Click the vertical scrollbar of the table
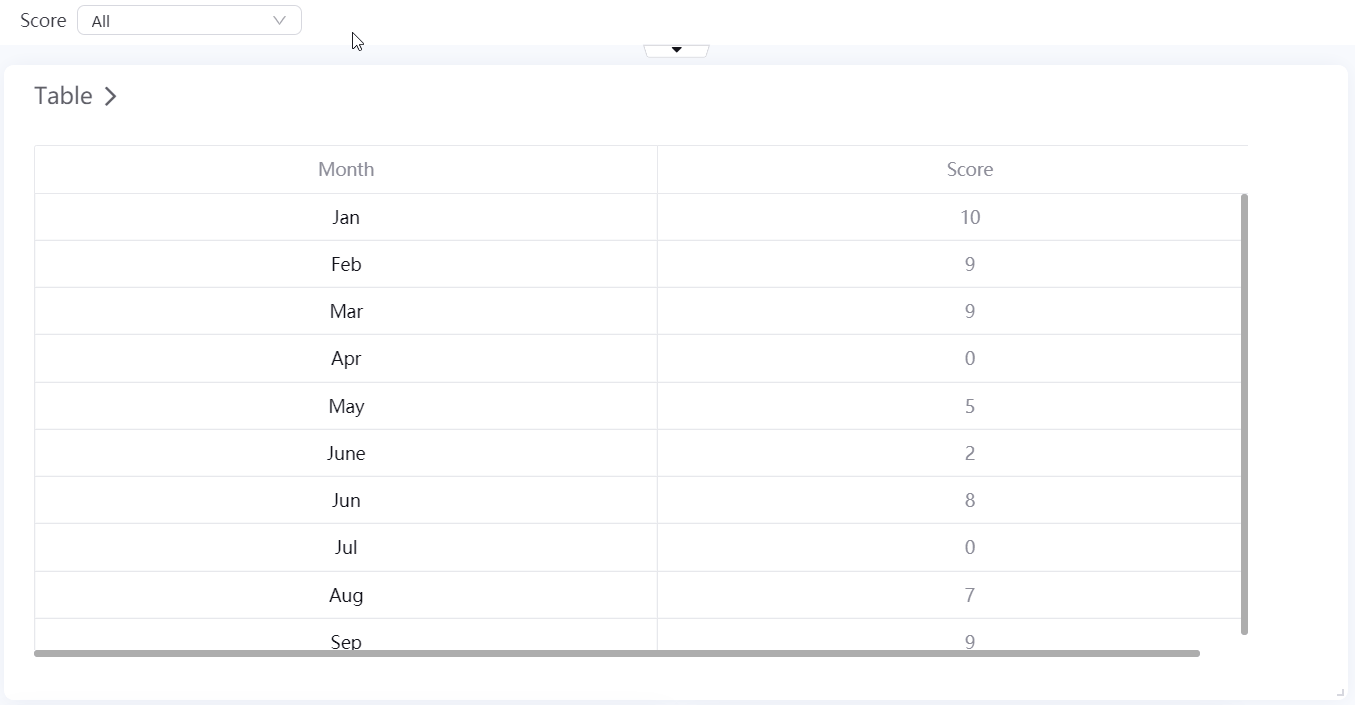 click(1244, 413)
